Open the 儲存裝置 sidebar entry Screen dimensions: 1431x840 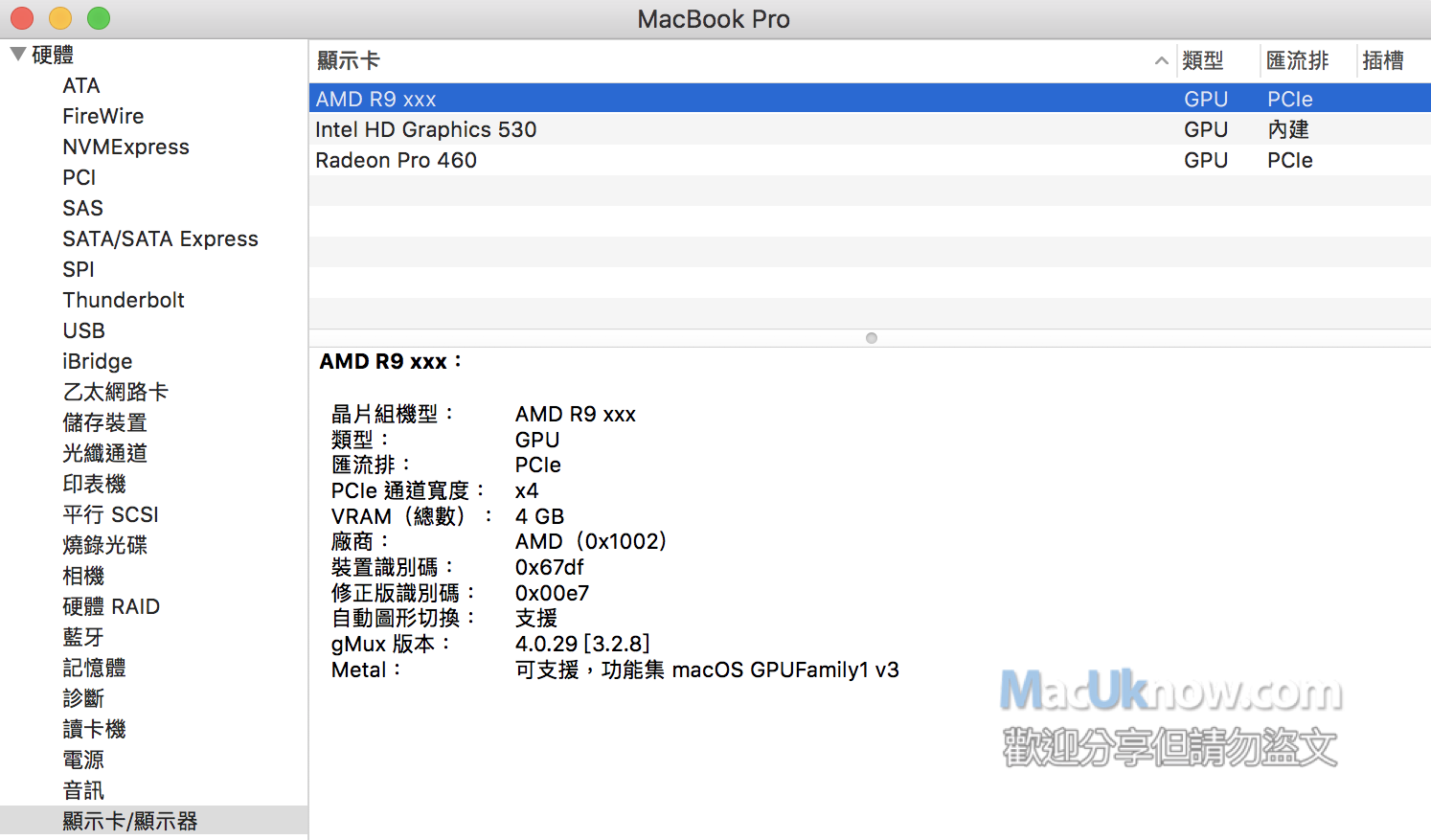pos(104,423)
